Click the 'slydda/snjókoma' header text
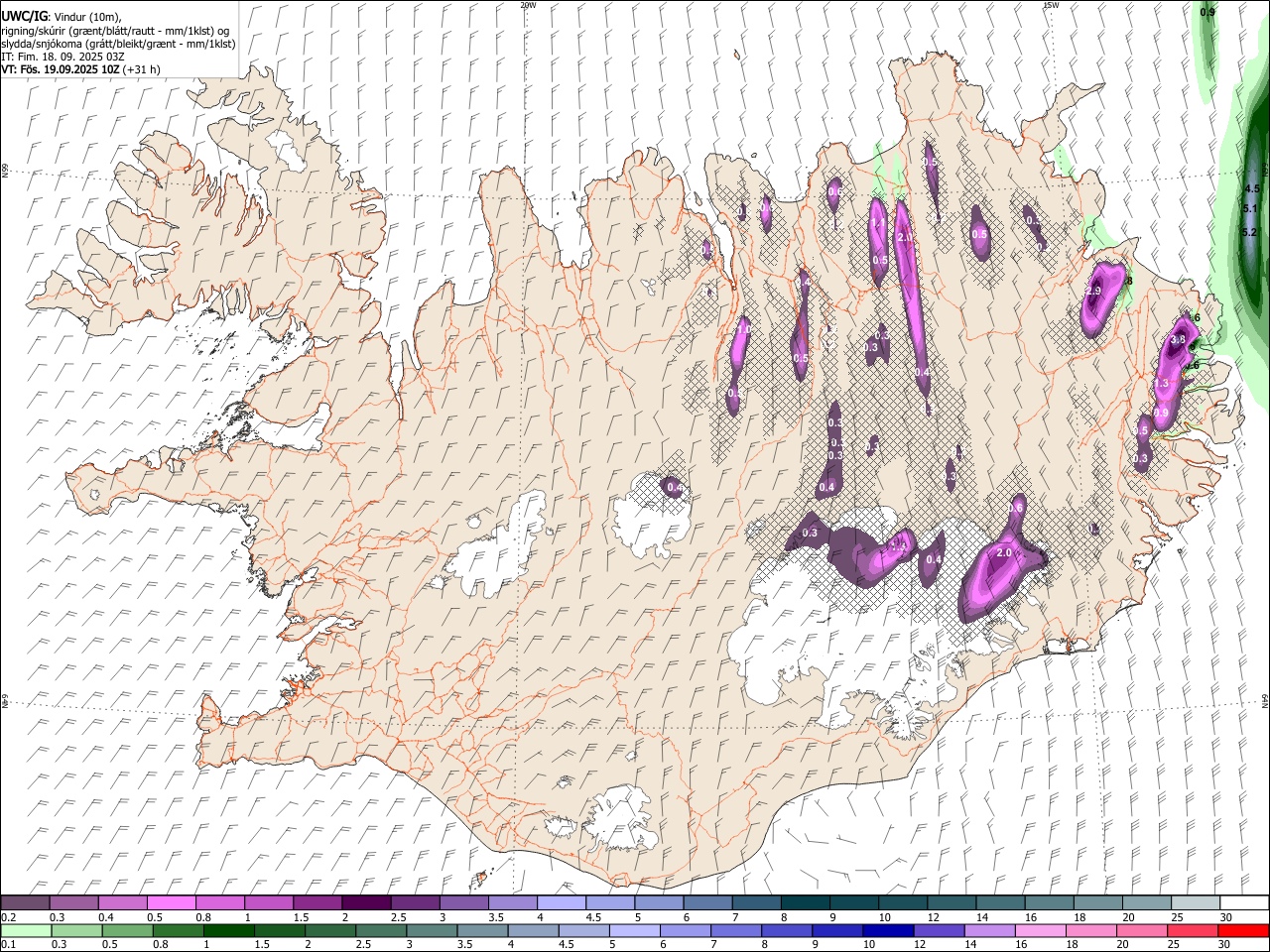The image size is (1270, 952). [43, 44]
